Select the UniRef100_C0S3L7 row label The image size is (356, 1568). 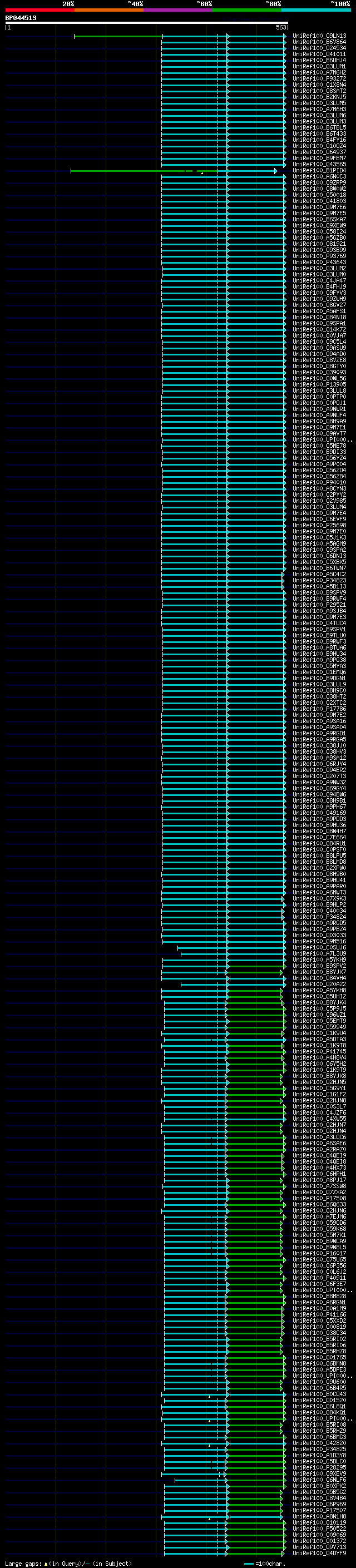pyautogui.click(x=319, y=1106)
